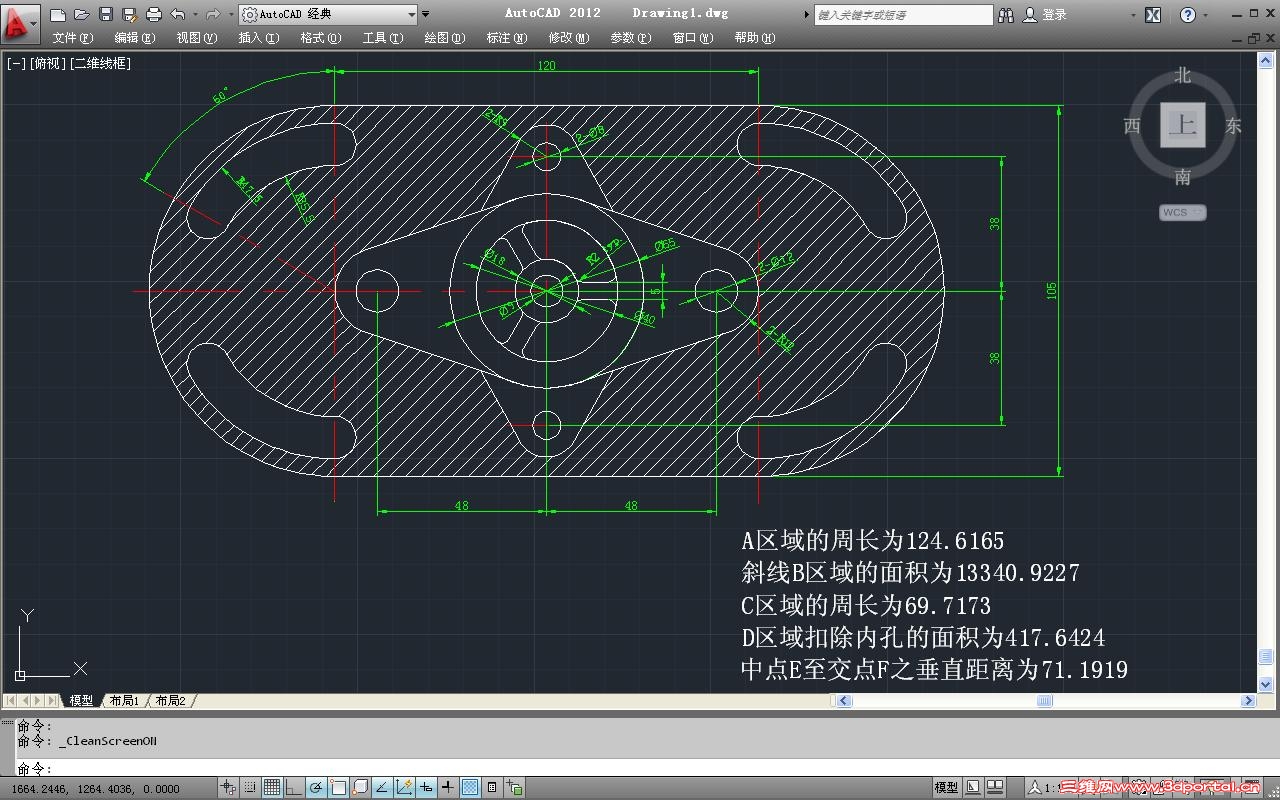Create a new drawing from Quick Access toolbar

pyautogui.click(x=58, y=14)
